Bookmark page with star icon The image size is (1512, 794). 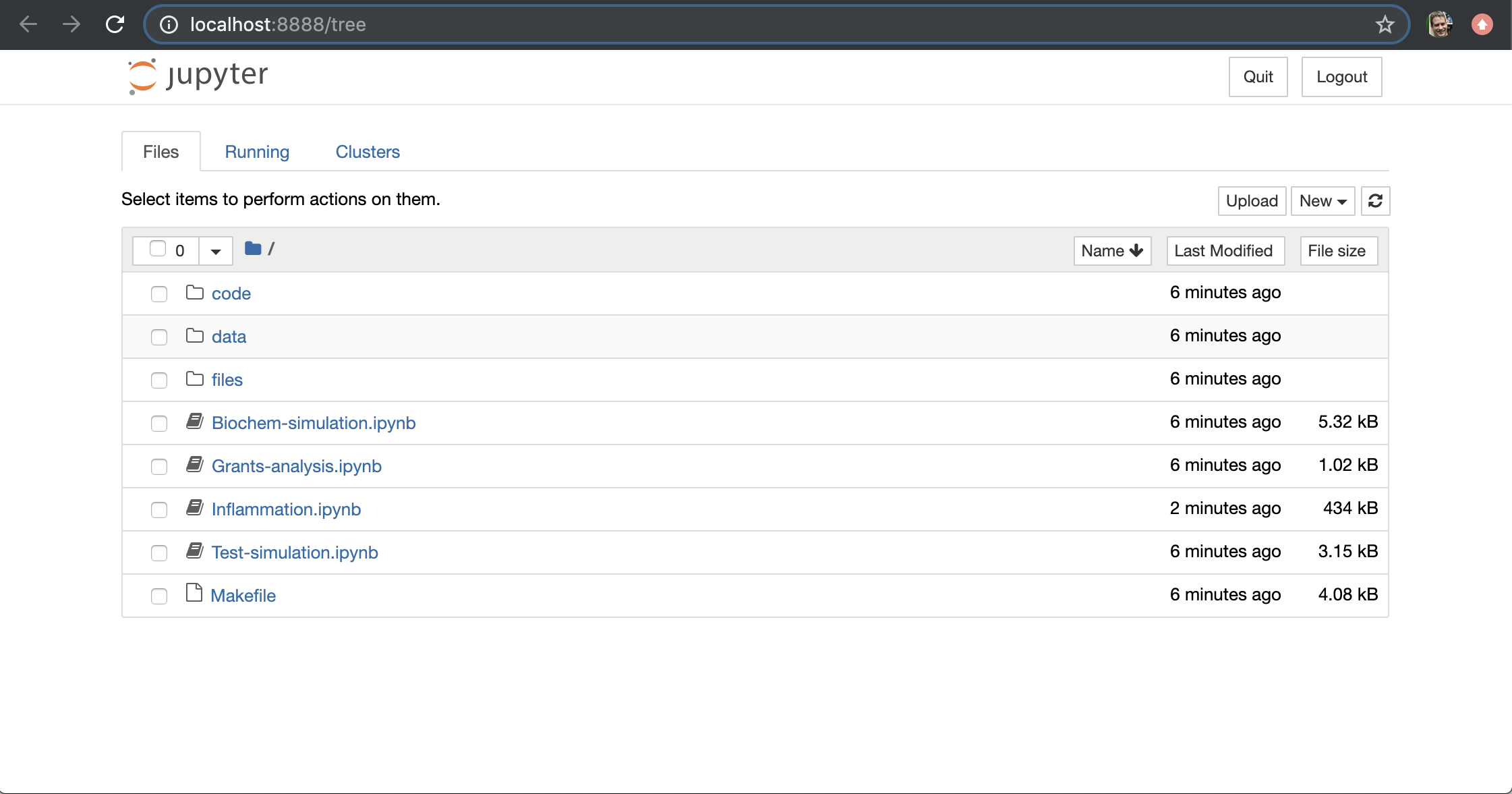[x=1385, y=25]
